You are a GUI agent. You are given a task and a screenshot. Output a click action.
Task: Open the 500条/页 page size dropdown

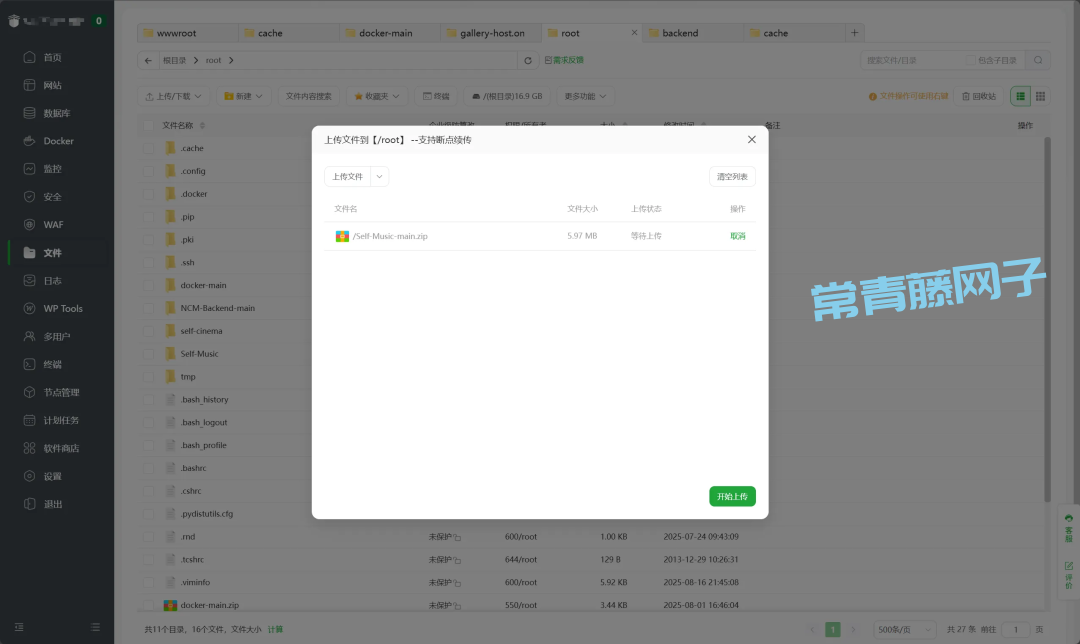(904, 629)
